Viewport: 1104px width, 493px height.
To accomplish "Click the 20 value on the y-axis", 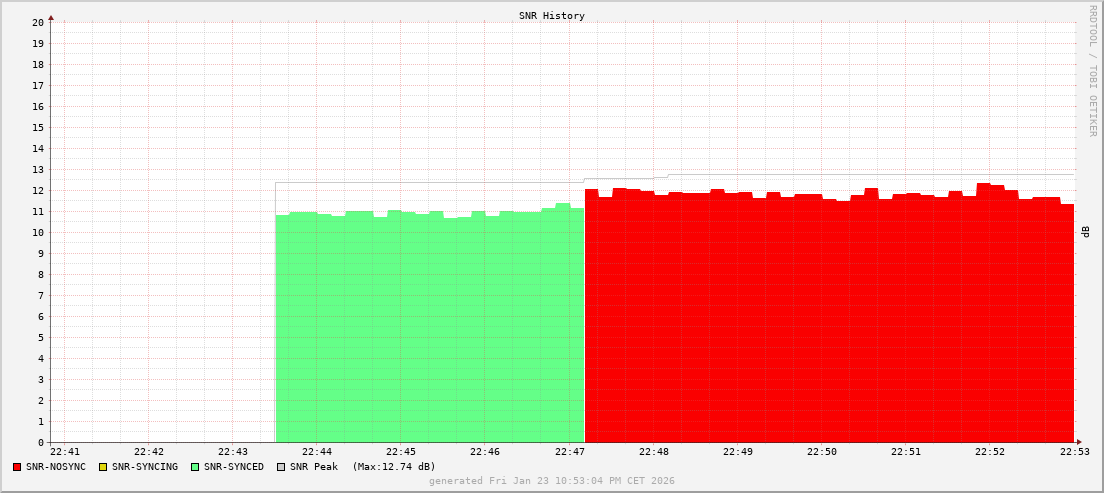I will (38, 22).
